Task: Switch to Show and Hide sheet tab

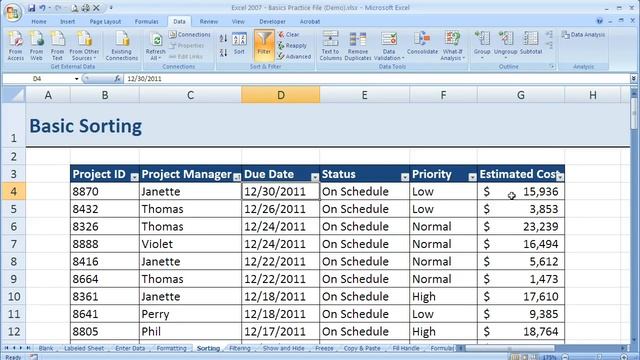Action: (283, 348)
